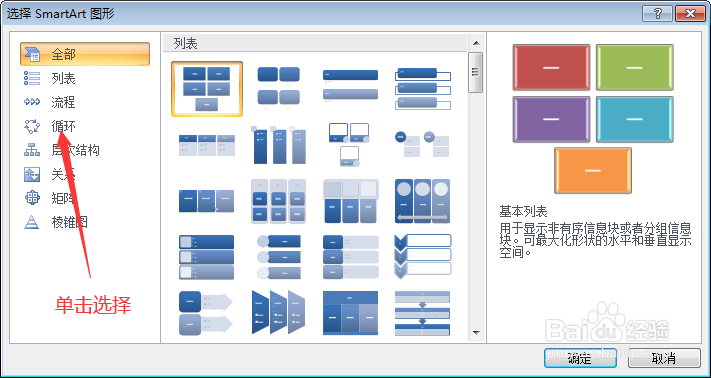
Task: Select the Vertical Picture List layout
Action: (x=207, y=257)
